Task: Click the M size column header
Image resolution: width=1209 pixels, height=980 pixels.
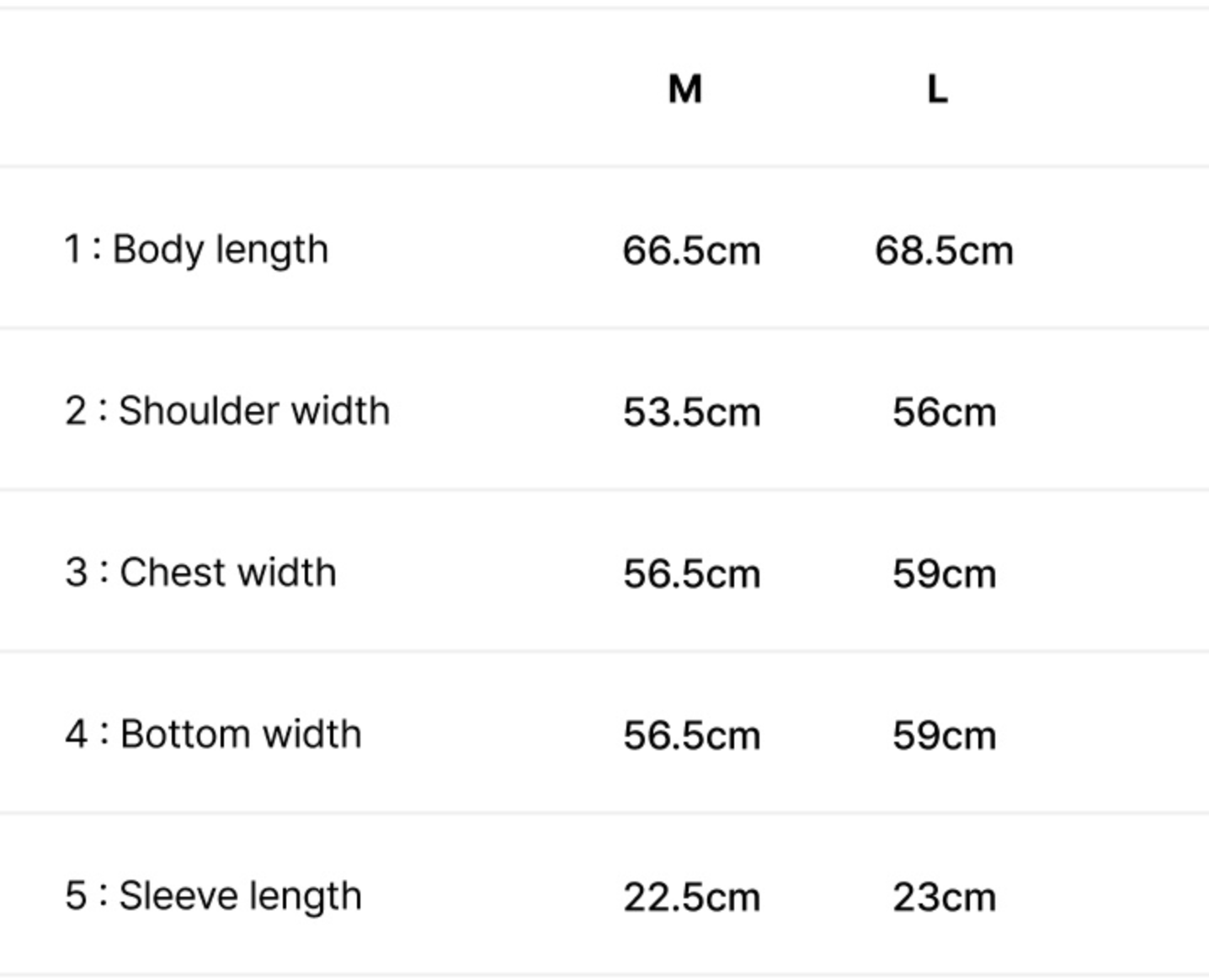Action: (x=684, y=88)
